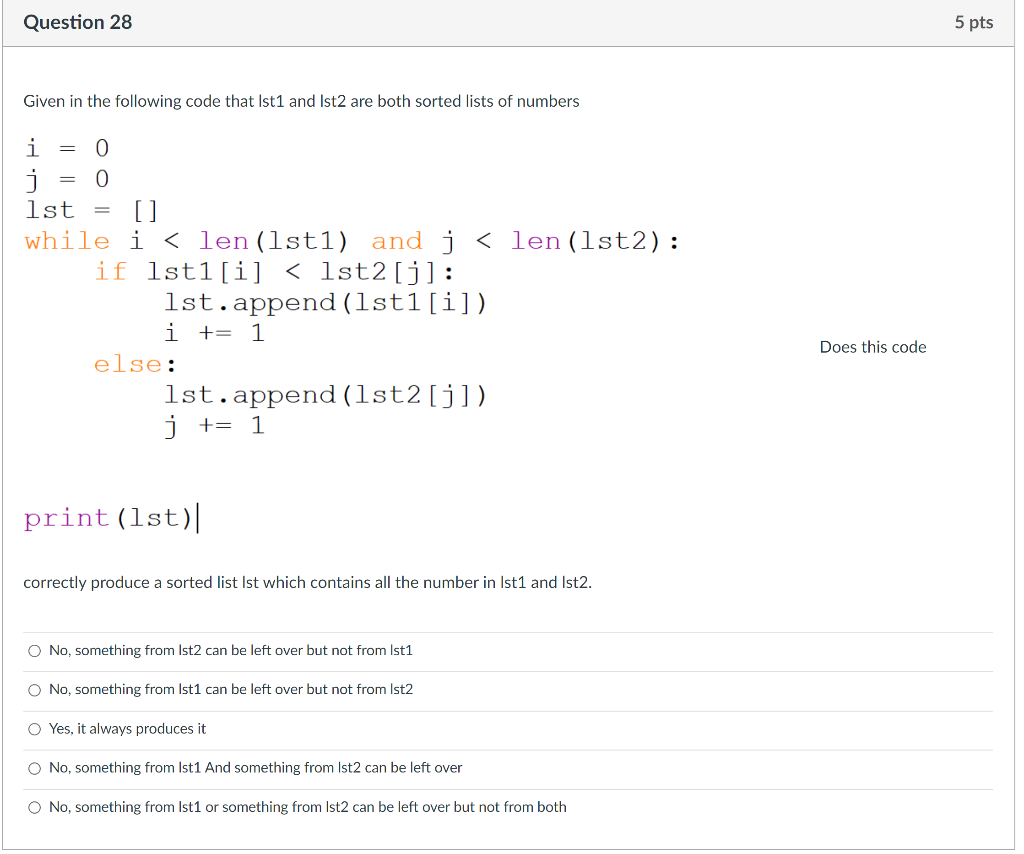The height and width of the screenshot is (854, 1024).
Task: Click the while loop line of code
Action: pos(350,241)
